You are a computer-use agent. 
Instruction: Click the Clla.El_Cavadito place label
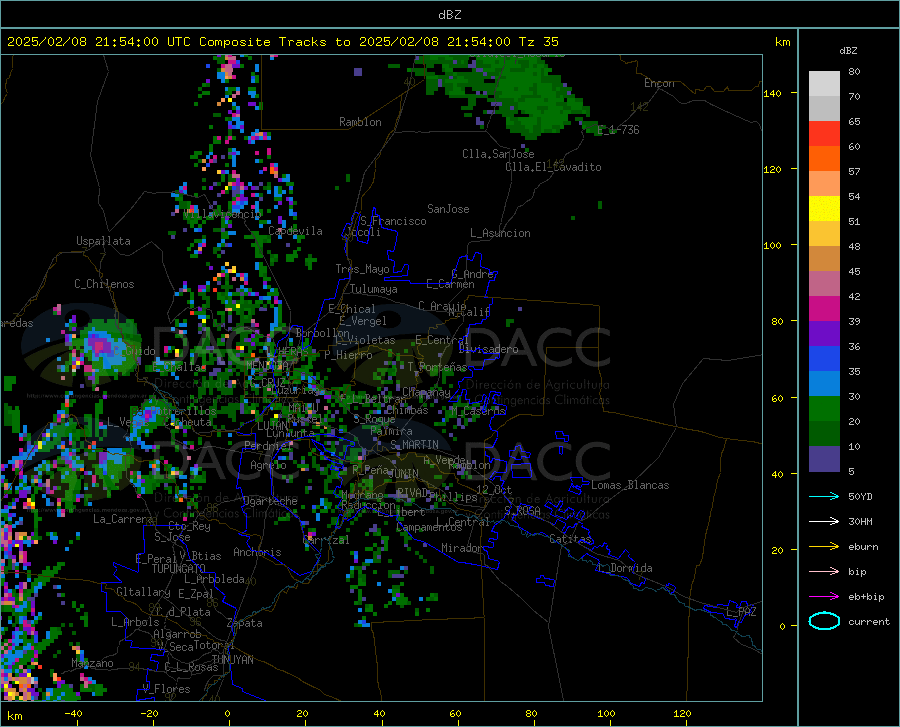tap(553, 167)
